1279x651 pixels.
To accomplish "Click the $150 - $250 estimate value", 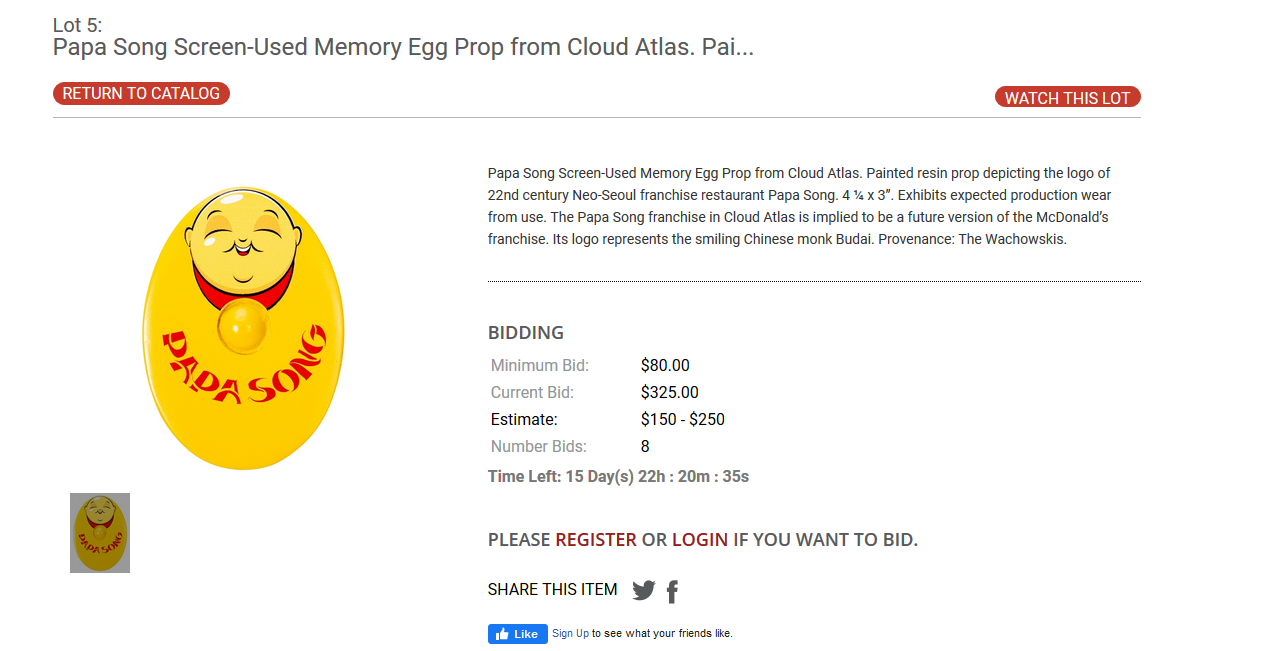I will [683, 420].
